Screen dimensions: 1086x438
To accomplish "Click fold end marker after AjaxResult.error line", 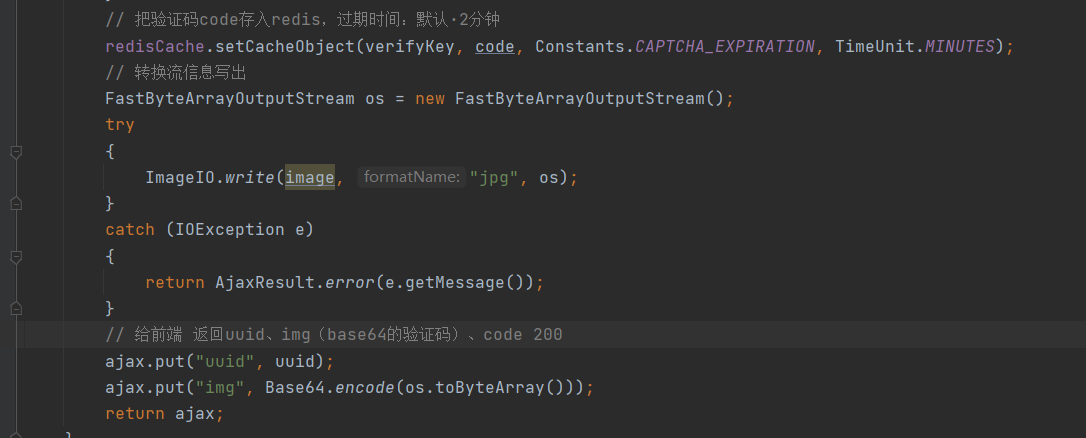I will pos(16,308).
